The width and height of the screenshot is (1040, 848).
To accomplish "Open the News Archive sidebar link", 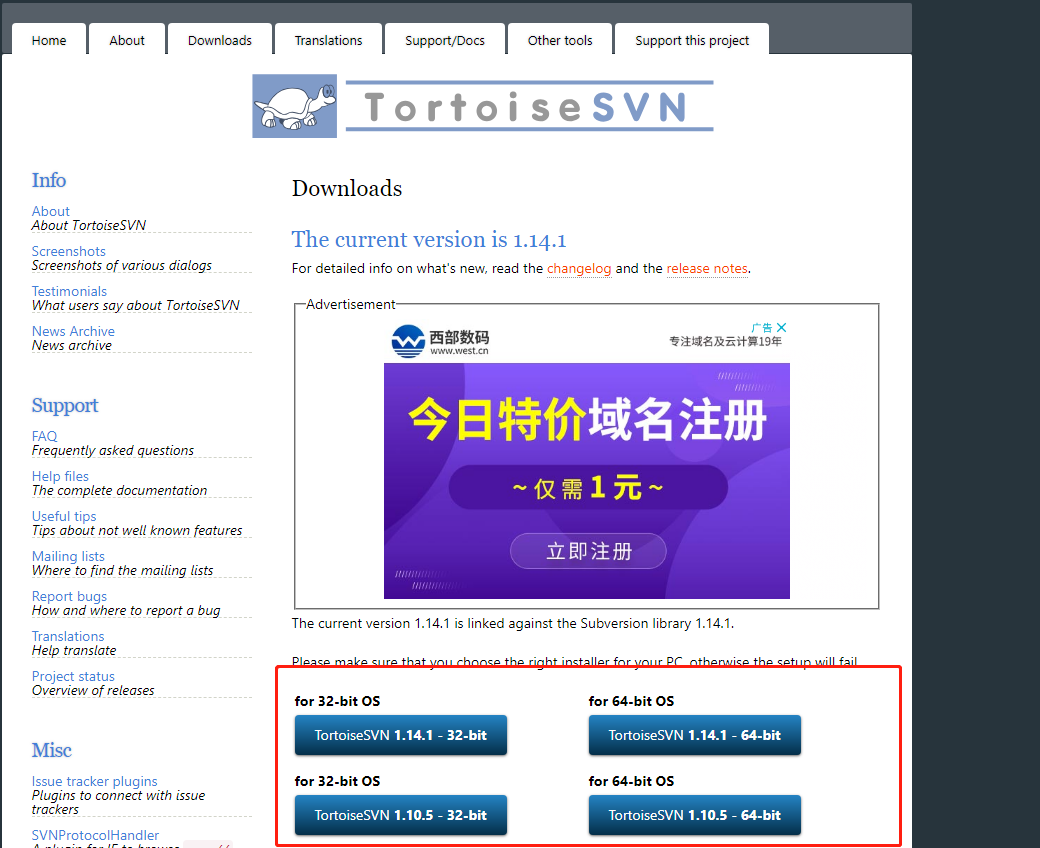I will click(x=73, y=331).
